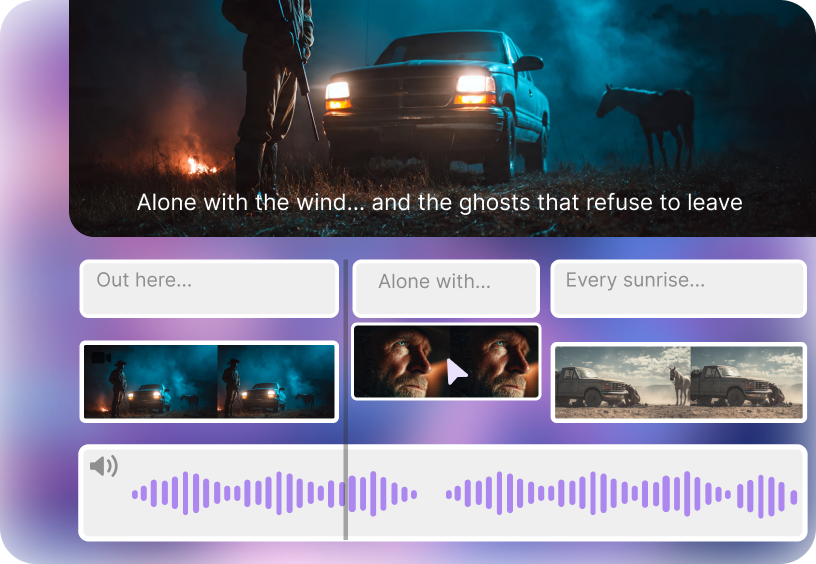The height and width of the screenshot is (564, 816).
Task: Select the "Every sunrise..." caption box
Action: click(x=679, y=289)
